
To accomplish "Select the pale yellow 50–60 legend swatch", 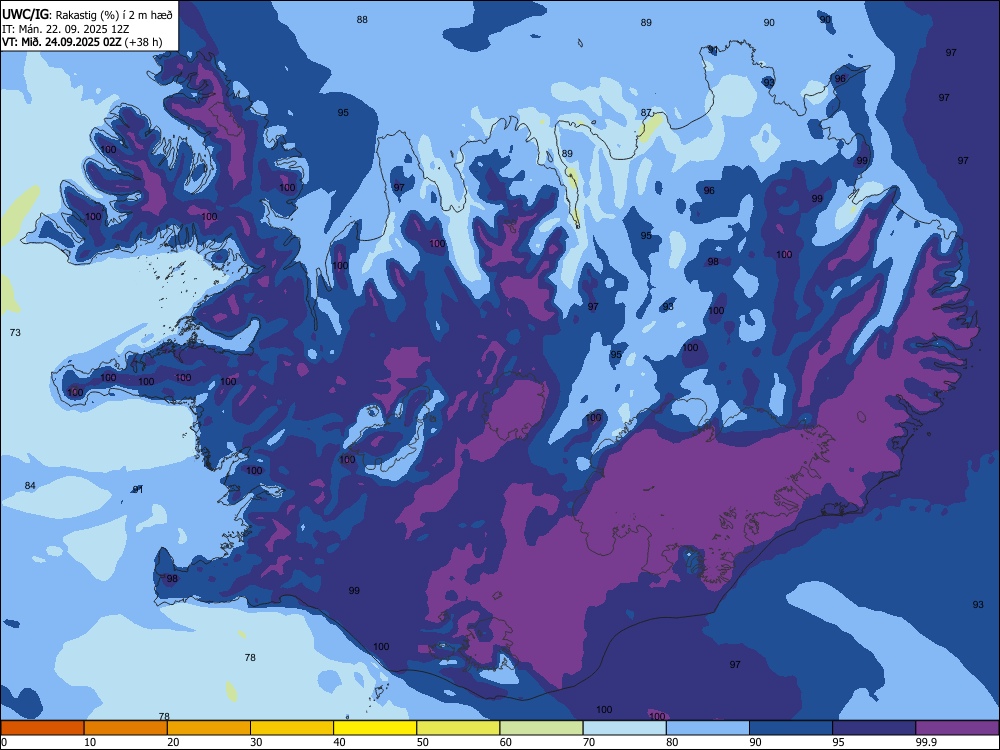I will click(458, 728).
